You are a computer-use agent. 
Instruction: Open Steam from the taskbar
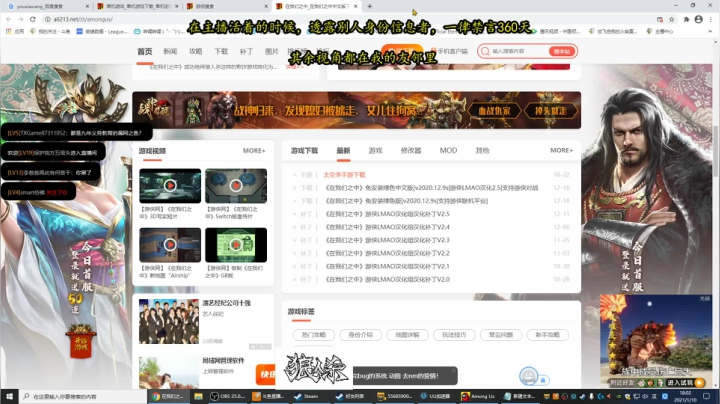[306, 396]
